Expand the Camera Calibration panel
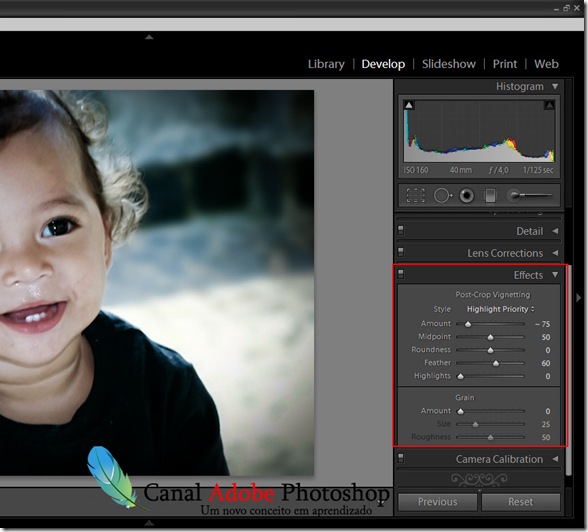The height and width of the screenshot is (532, 588). pos(555,459)
